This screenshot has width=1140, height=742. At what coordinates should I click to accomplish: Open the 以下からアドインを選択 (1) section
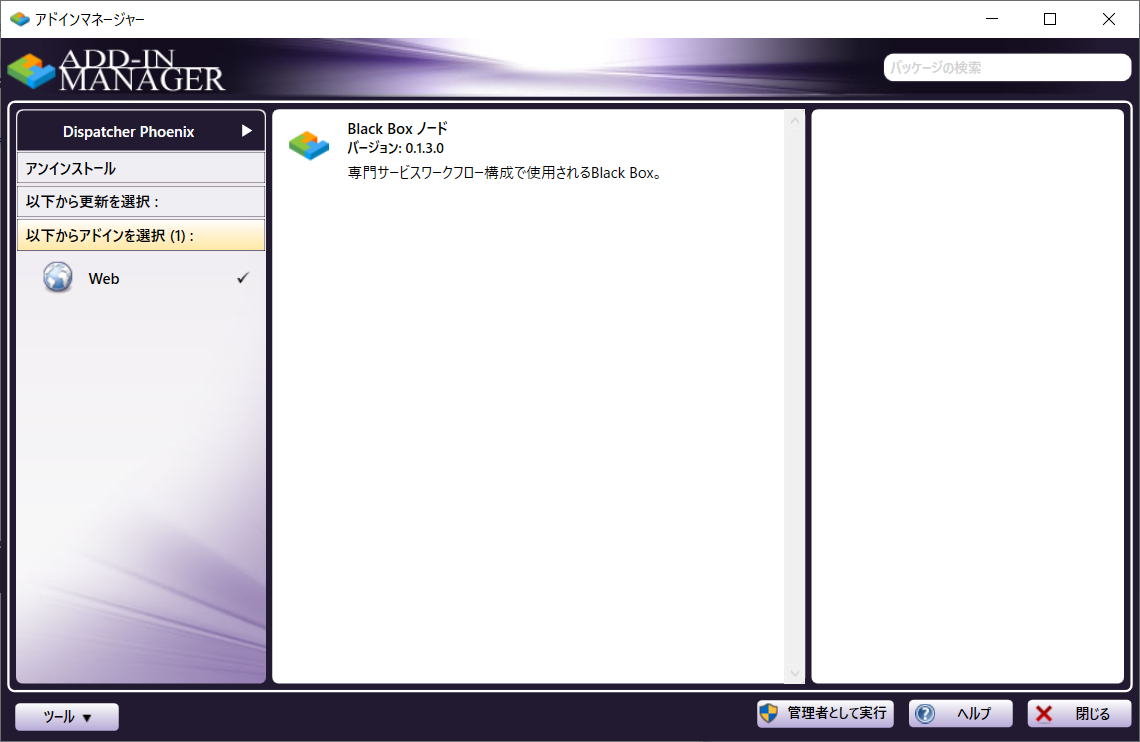pos(141,235)
